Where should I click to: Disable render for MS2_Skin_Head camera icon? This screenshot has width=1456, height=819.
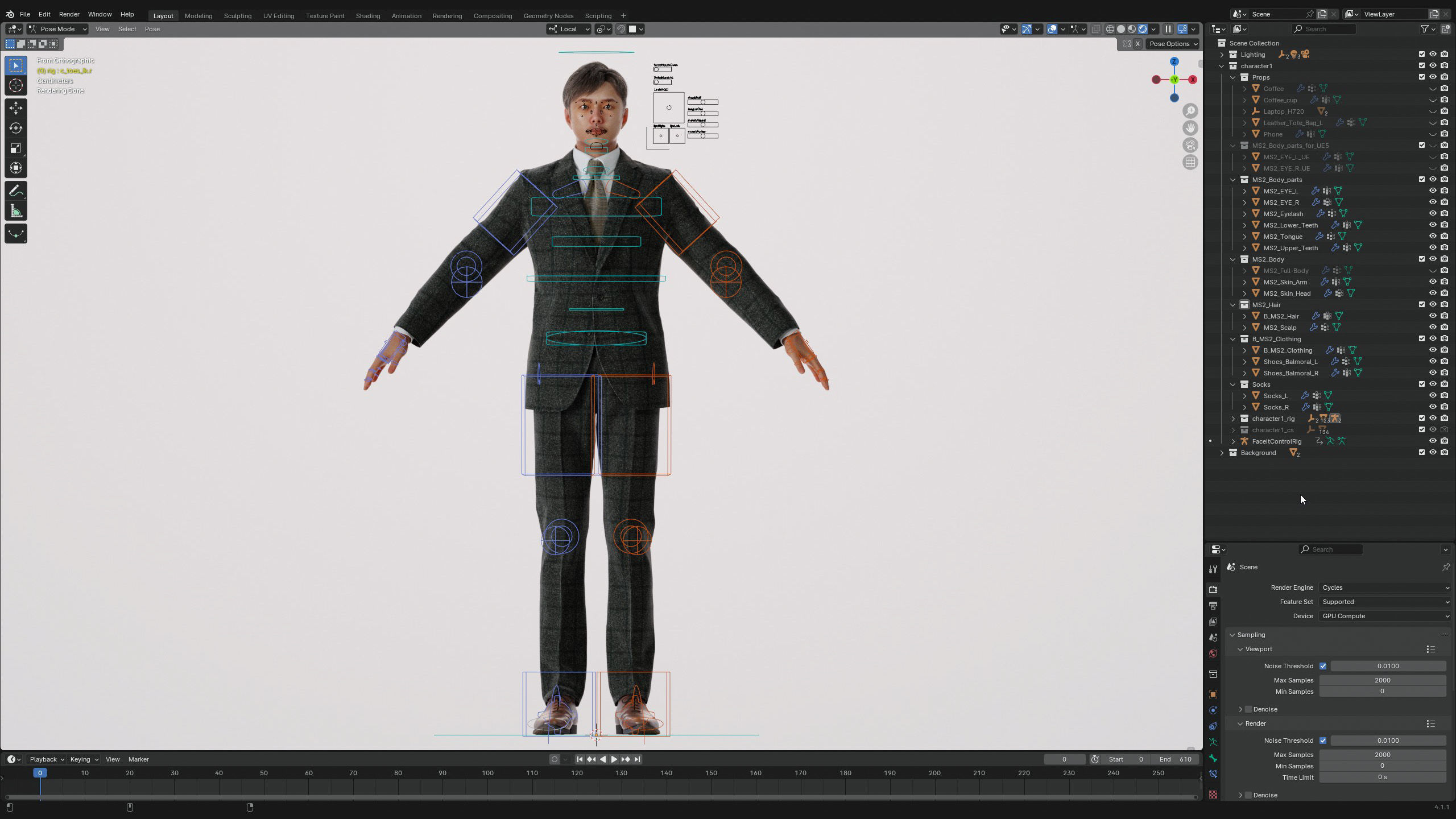point(1444,293)
